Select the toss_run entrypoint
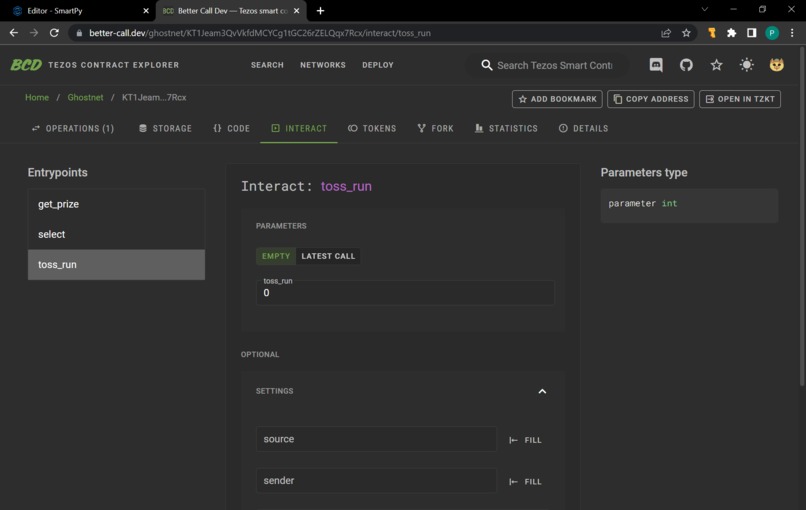Screen dimensions: 806x510 click(x=116, y=265)
